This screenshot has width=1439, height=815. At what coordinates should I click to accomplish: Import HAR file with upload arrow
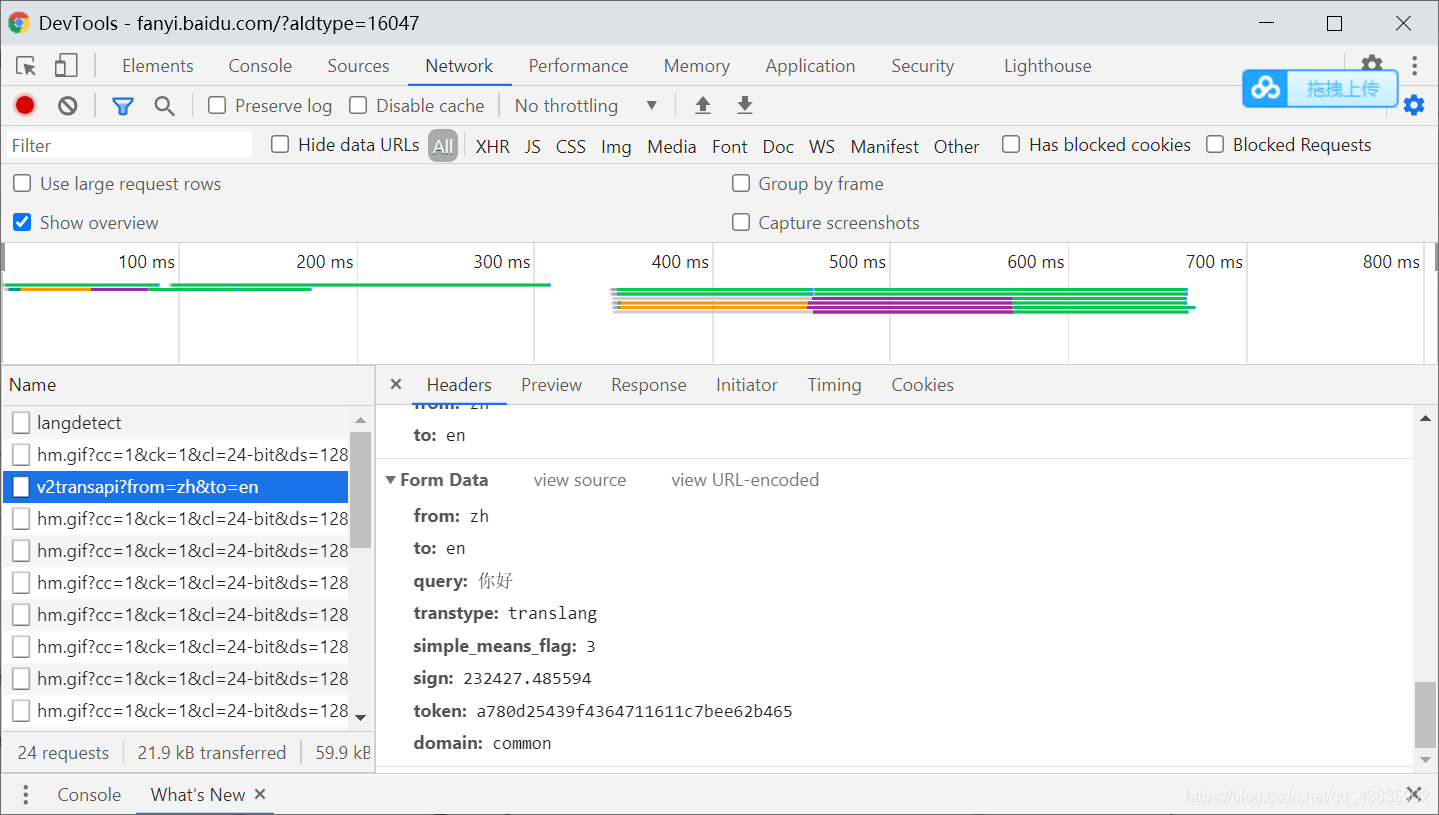703,105
